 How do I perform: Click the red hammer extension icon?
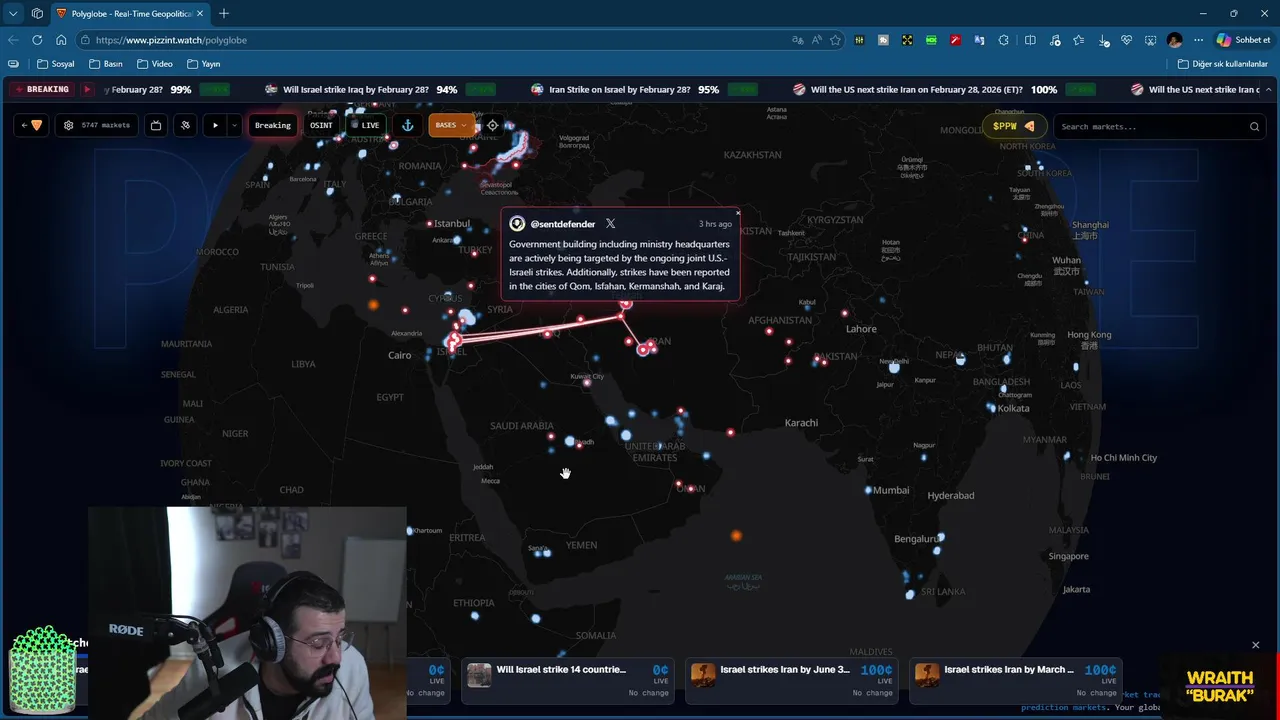(955, 40)
